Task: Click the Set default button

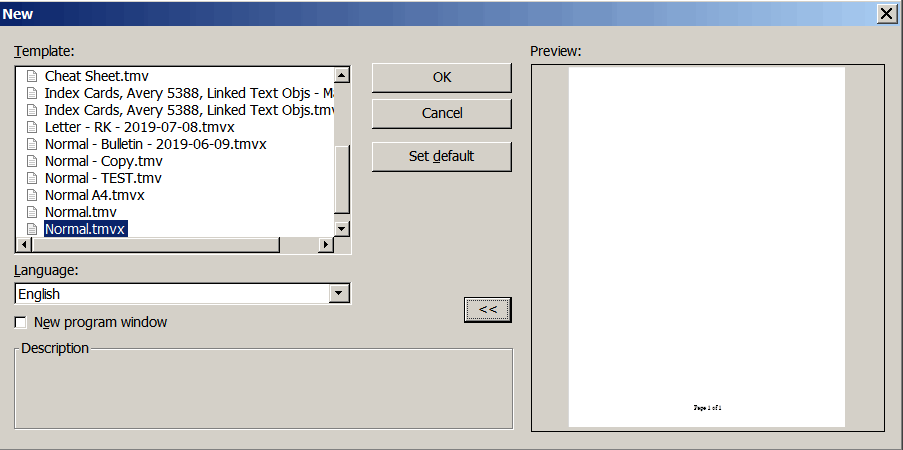Action: click(x=441, y=156)
